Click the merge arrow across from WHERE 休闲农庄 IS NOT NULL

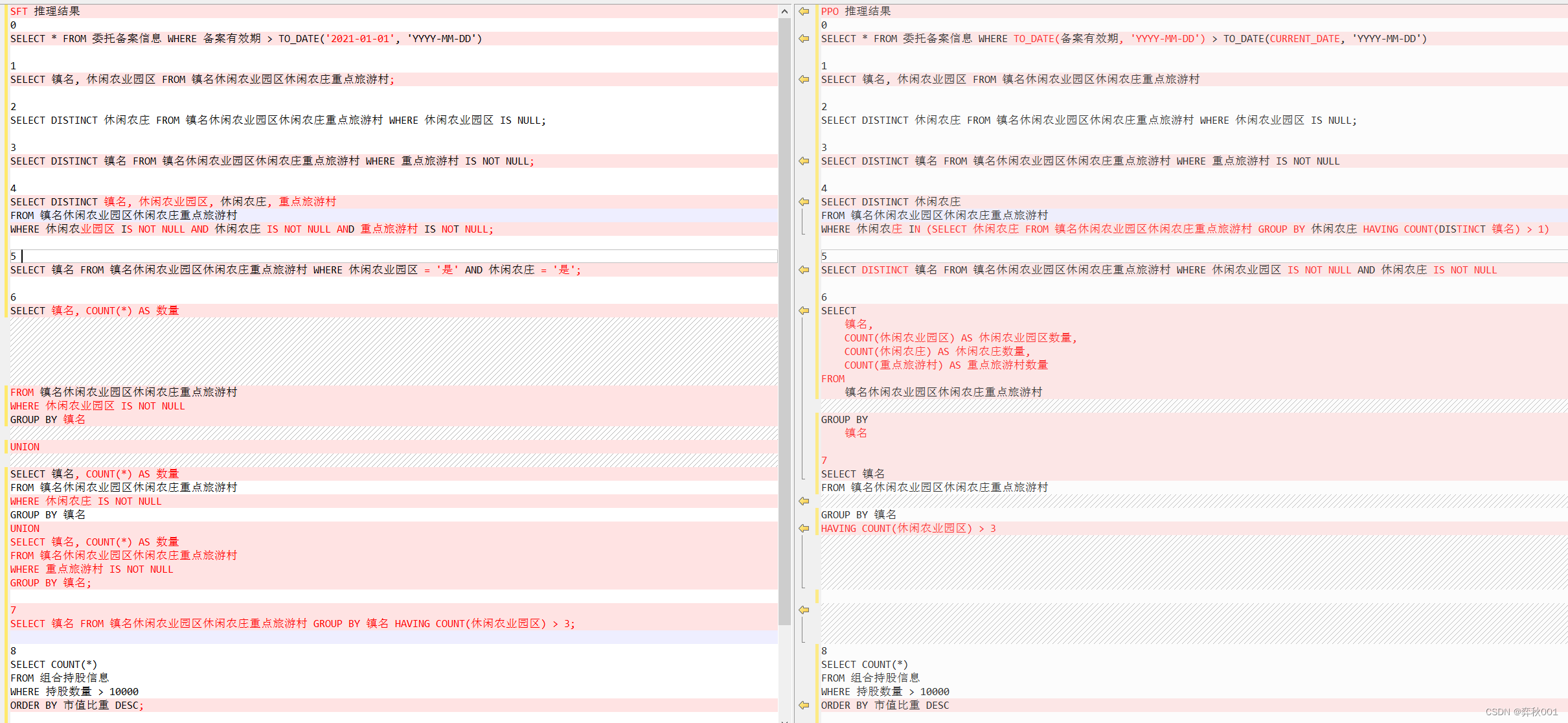[804, 501]
